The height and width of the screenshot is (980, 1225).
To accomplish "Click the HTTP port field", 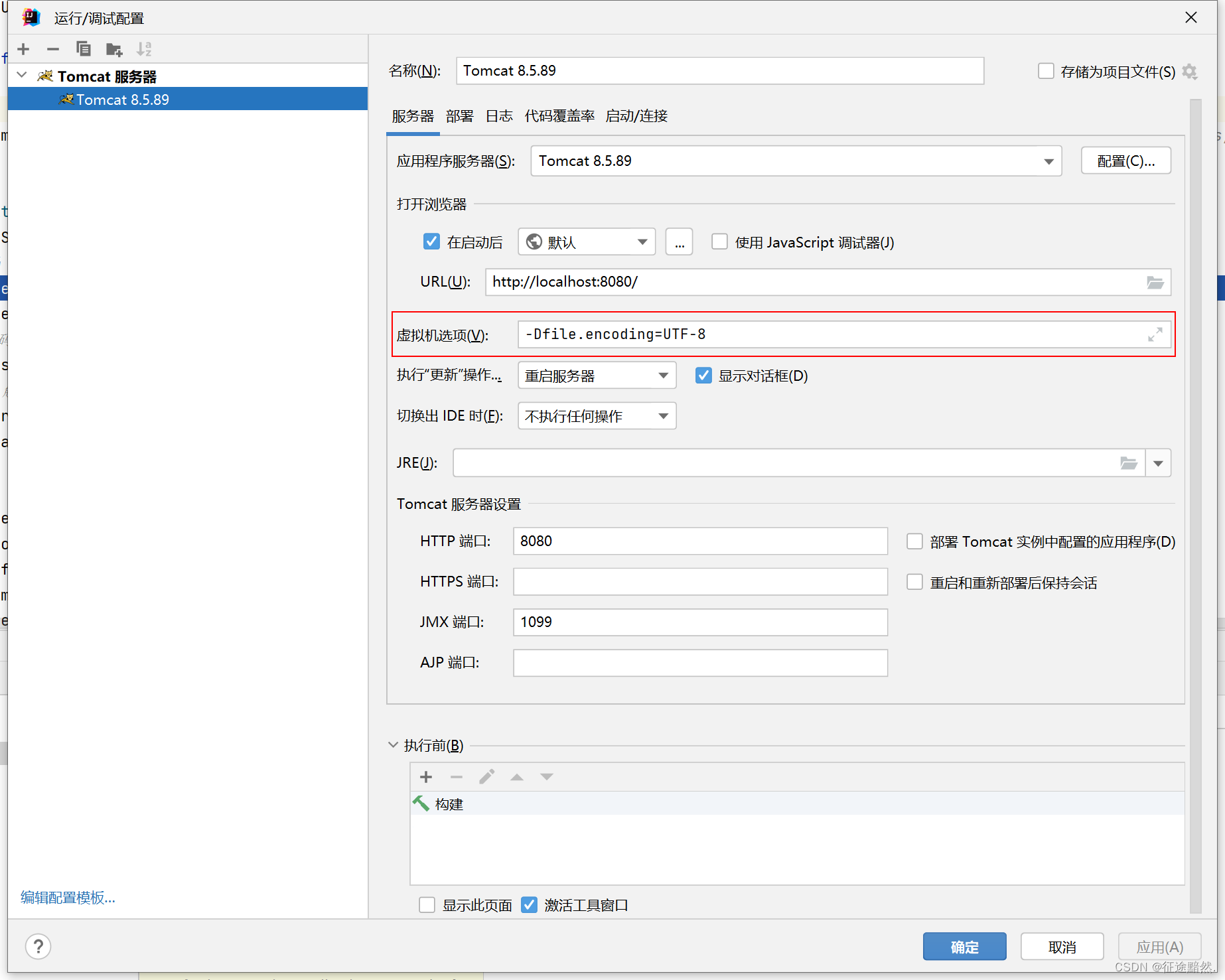I will point(700,541).
